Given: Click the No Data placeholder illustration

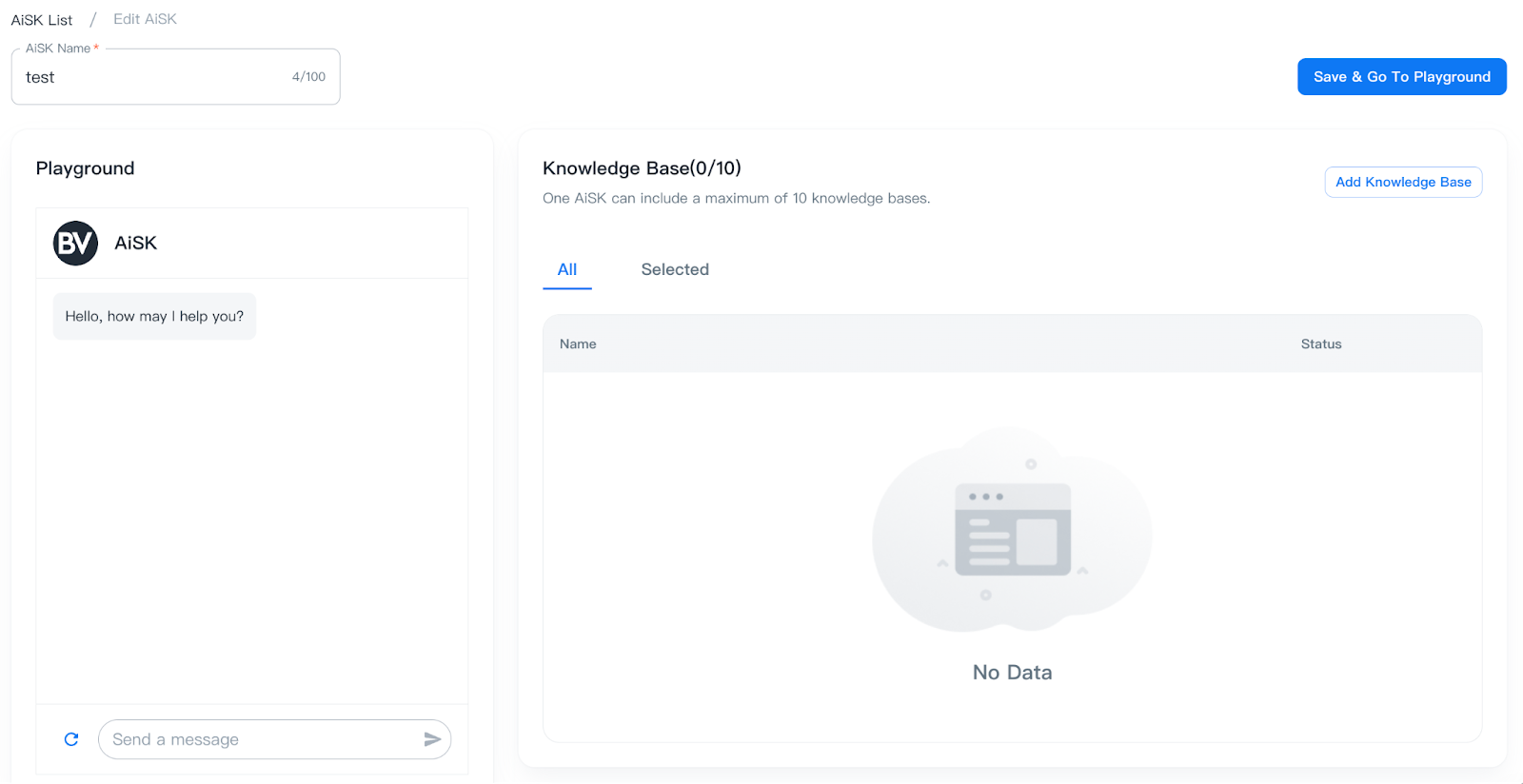Looking at the screenshot, I should 1012,531.
